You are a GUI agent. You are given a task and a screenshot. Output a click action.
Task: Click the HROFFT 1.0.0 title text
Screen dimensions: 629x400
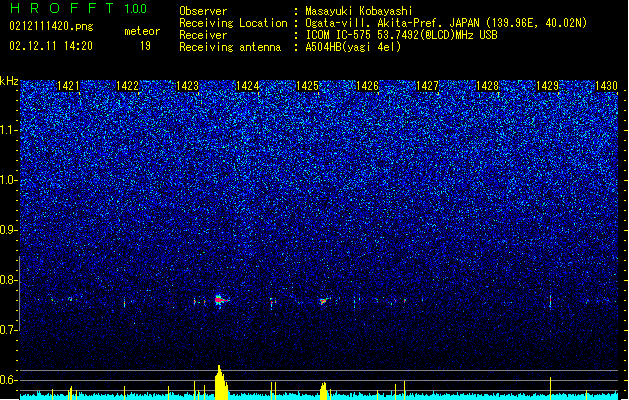click(x=78, y=8)
